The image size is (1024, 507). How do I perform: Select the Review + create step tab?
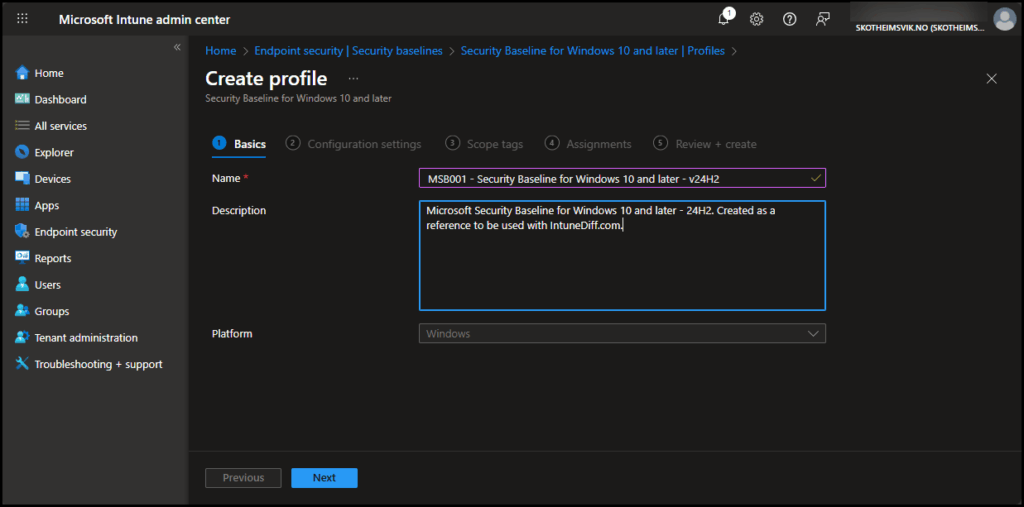tap(705, 144)
